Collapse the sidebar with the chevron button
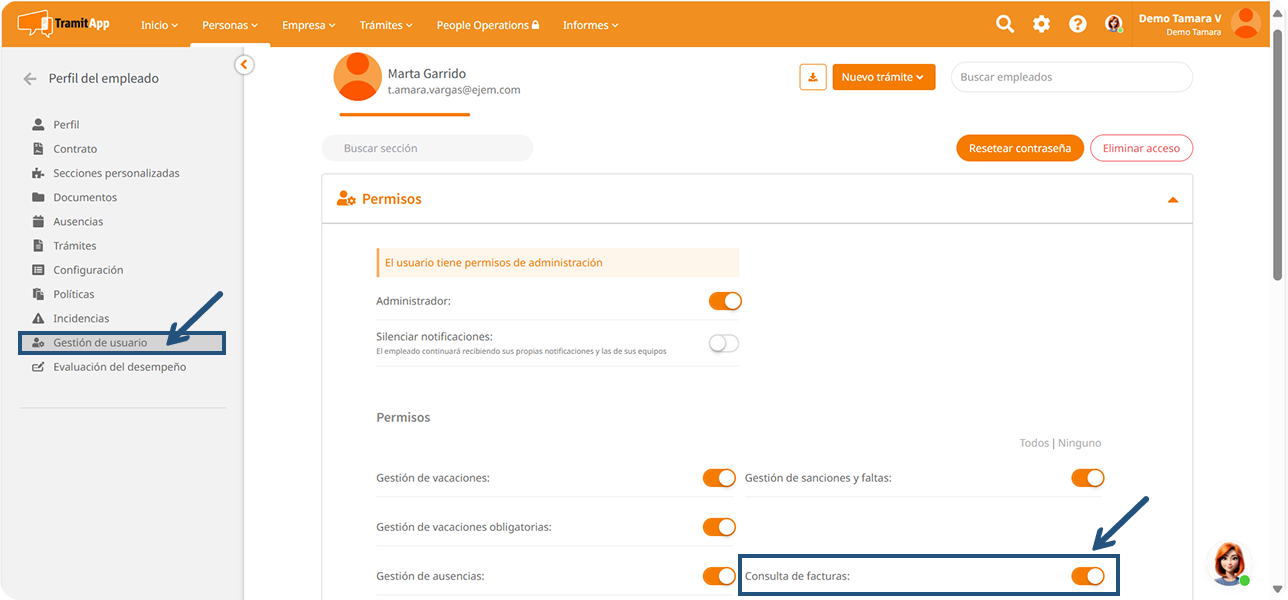Image resolution: width=1288 pixels, height=600 pixels. tap(244, 65)
